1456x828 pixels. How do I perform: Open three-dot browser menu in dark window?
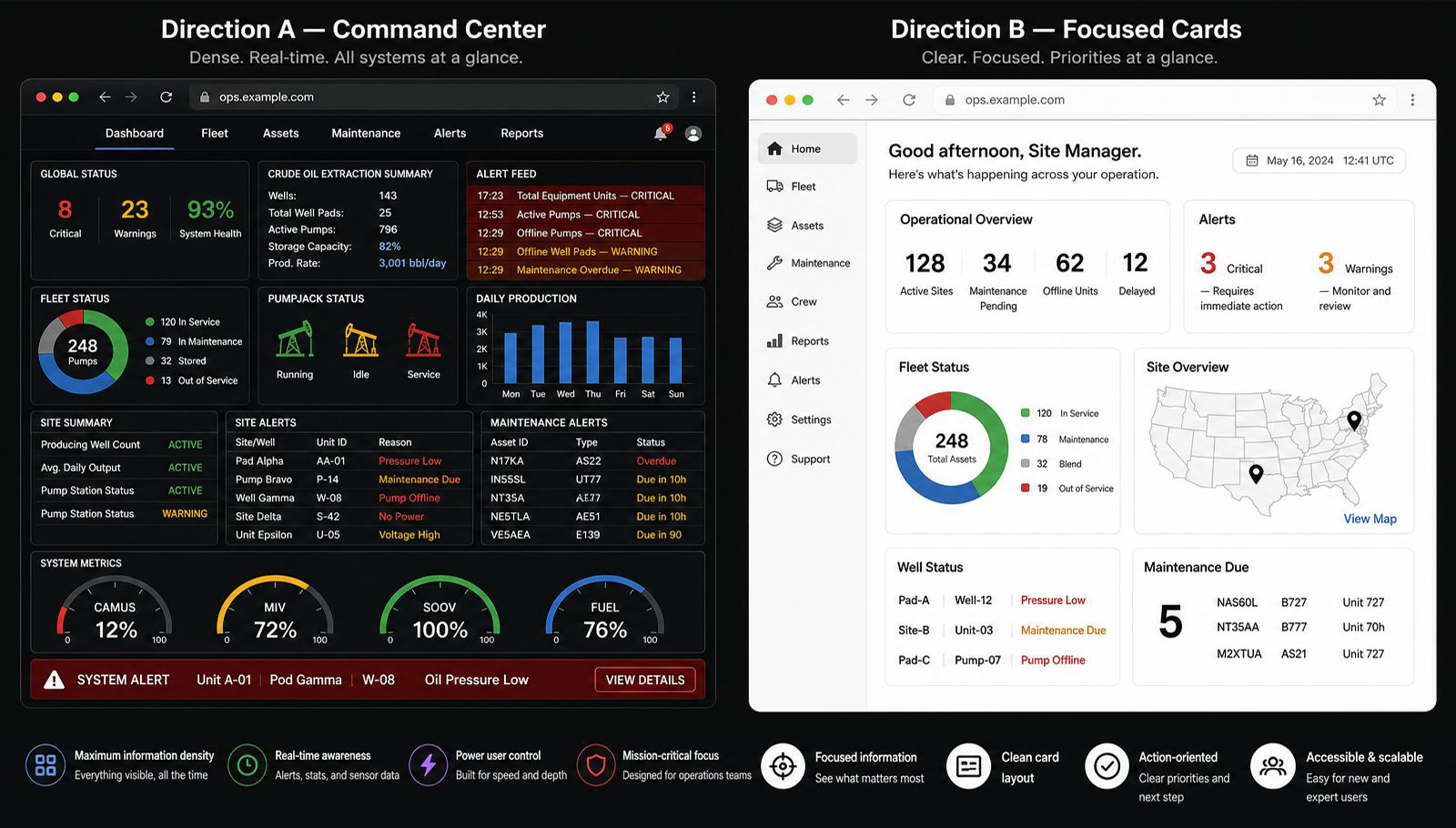pos(693,97)
